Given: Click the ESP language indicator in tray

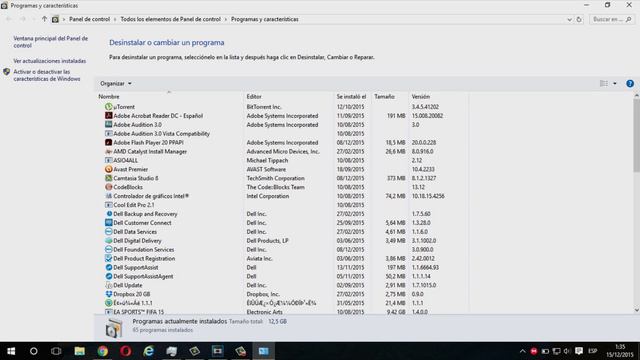Looking at the screenshot, I should click(x=593, y=351).
